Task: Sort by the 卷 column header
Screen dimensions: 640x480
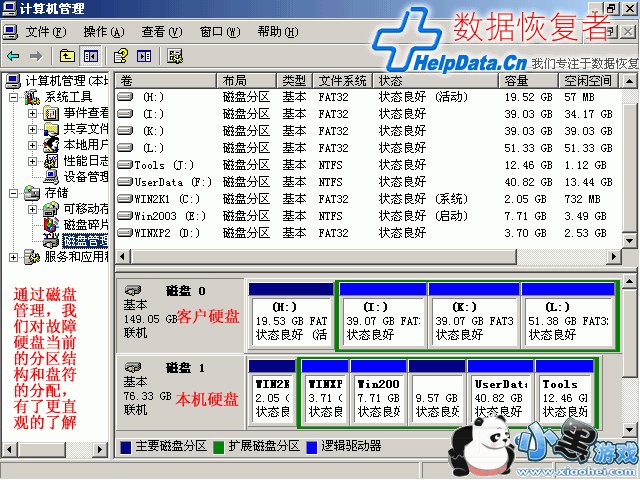Action: [x=165, y=80]
